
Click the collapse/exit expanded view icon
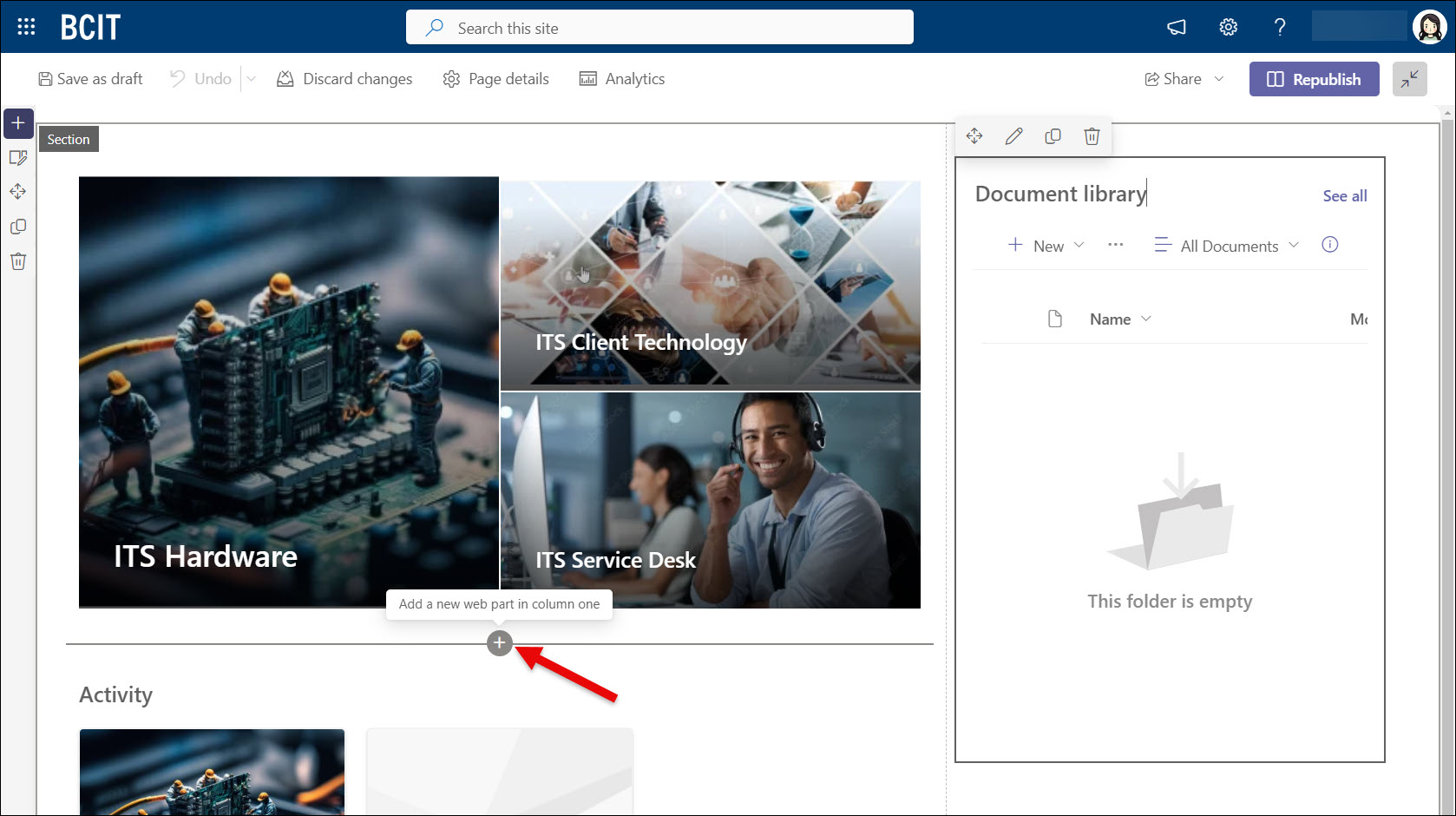(x=1409, y=79)
